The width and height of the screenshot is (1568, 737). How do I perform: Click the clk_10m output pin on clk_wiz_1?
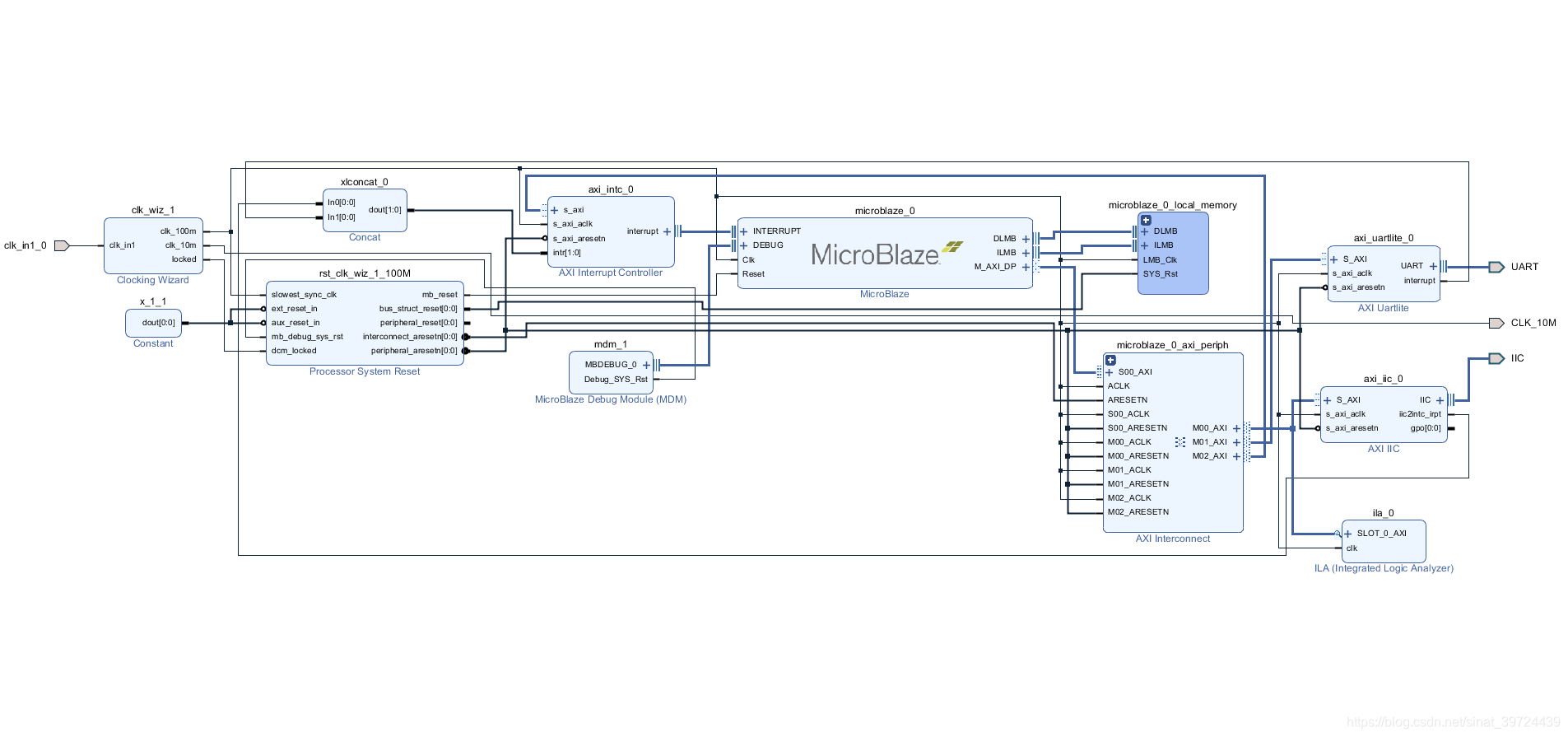tap(181, 245)
